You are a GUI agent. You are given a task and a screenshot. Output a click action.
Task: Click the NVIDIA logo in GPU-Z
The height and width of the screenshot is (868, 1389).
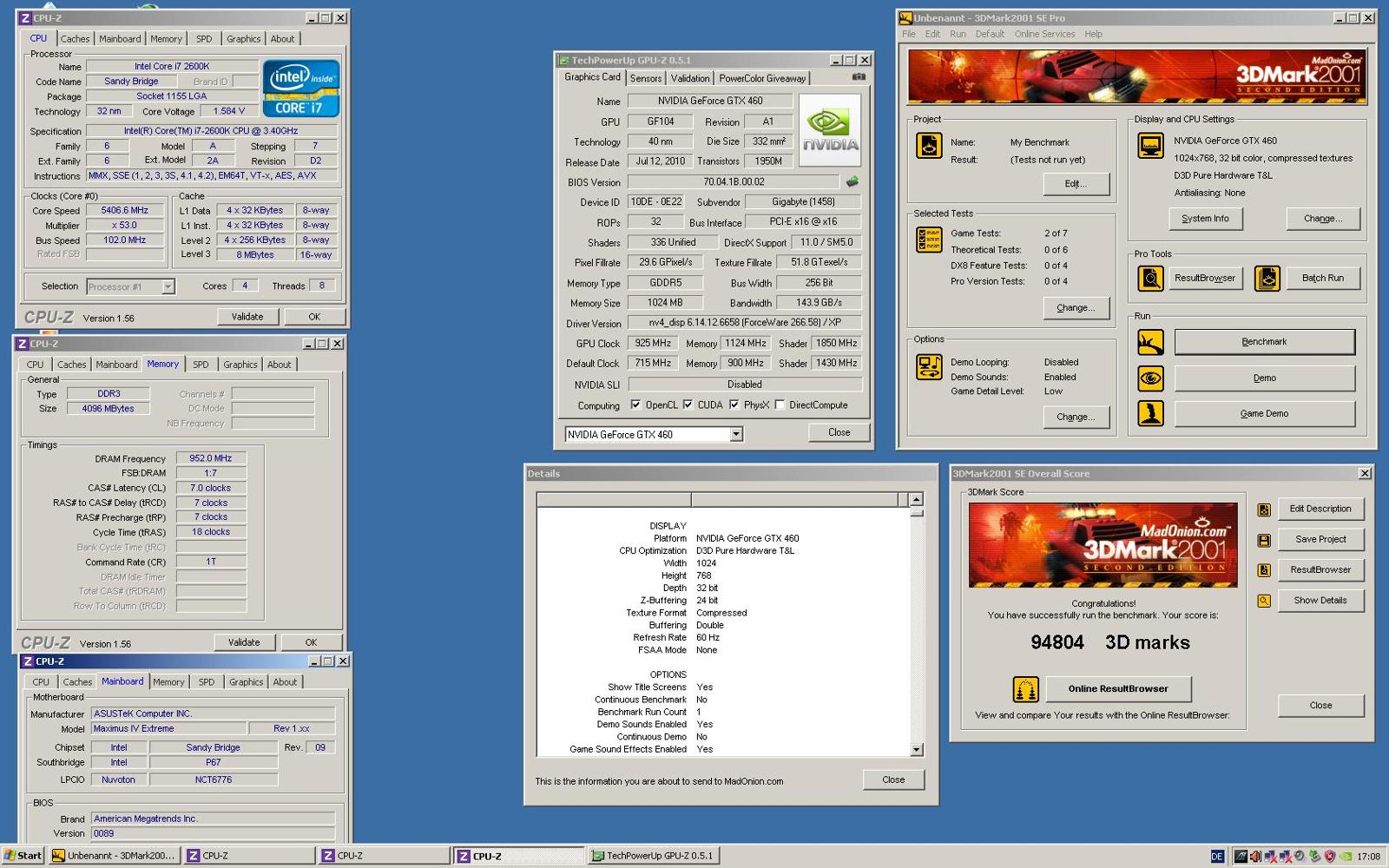tap(830, 130)
